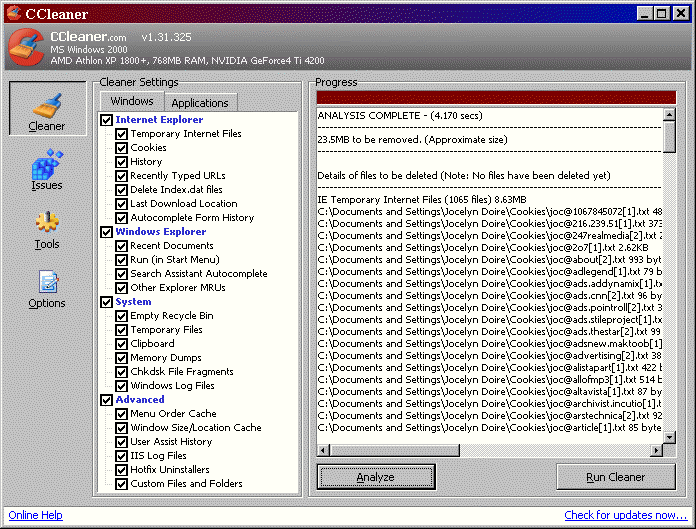
Task: Uncheck the Advanced group checkbox
Action: (107, 400)
